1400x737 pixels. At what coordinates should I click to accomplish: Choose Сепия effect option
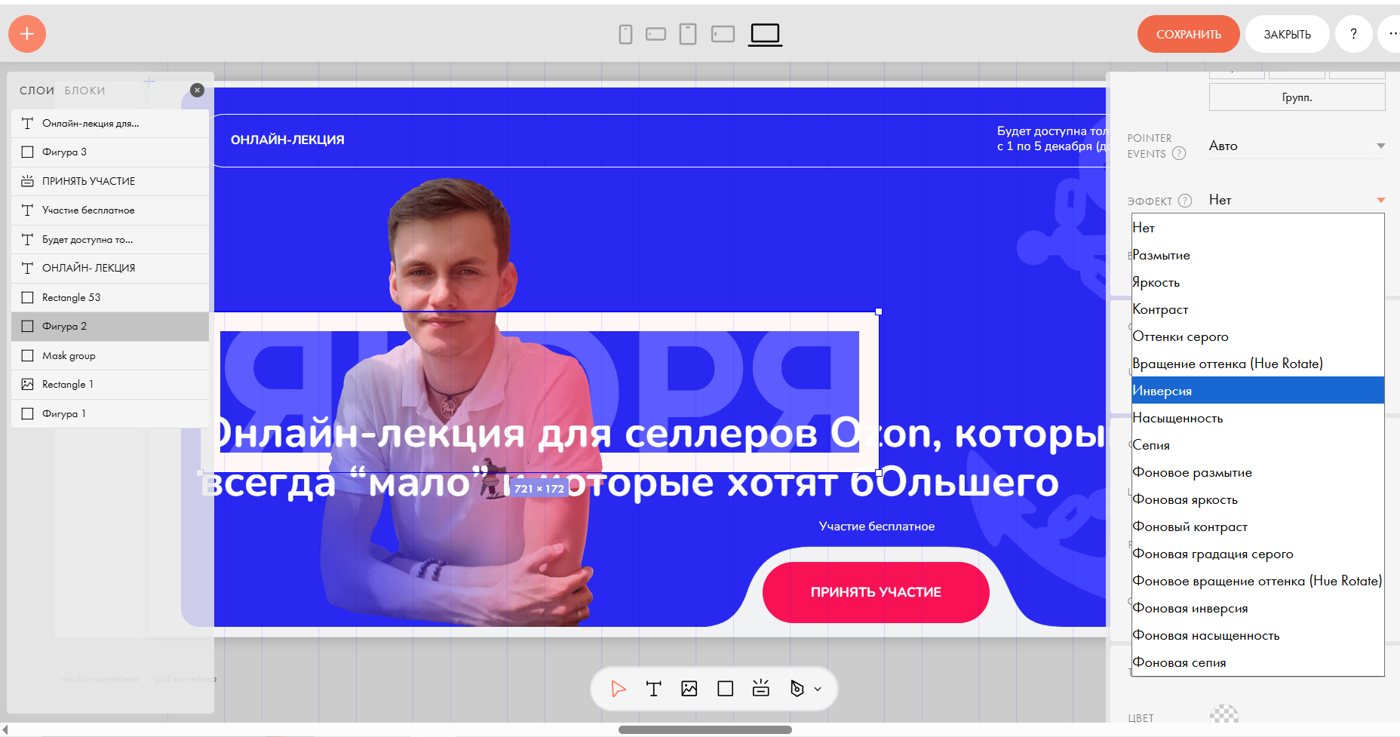1258,445
